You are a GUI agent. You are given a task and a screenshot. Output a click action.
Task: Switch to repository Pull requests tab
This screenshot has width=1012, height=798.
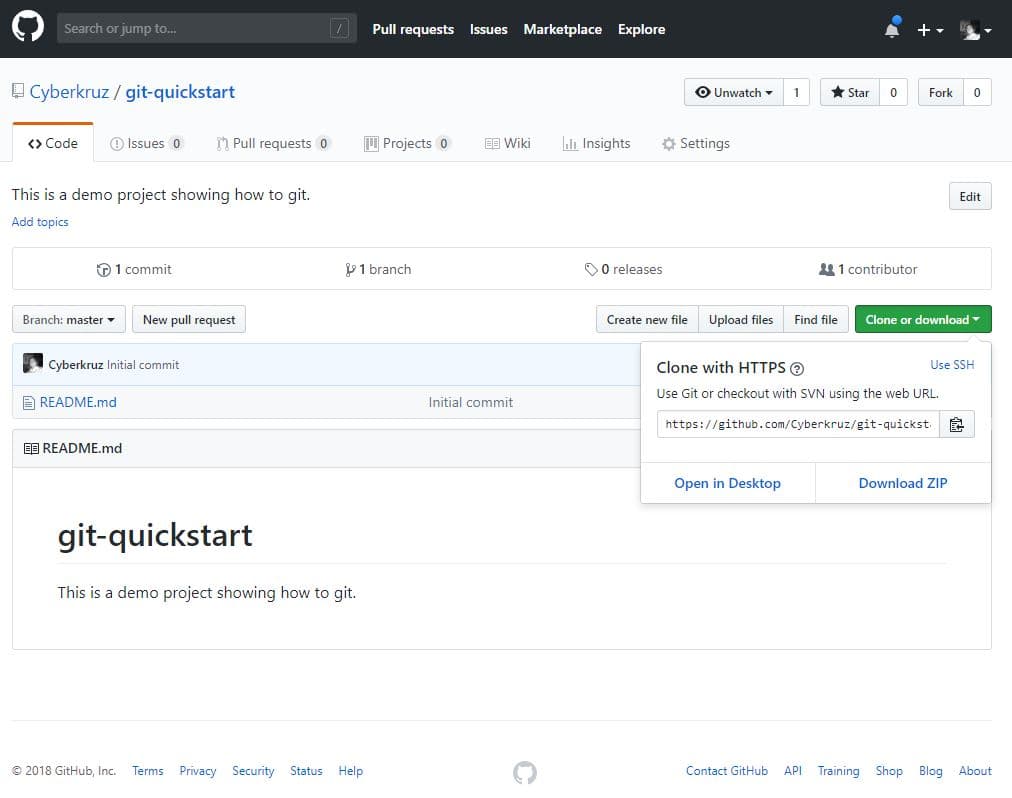coord(274,143)
